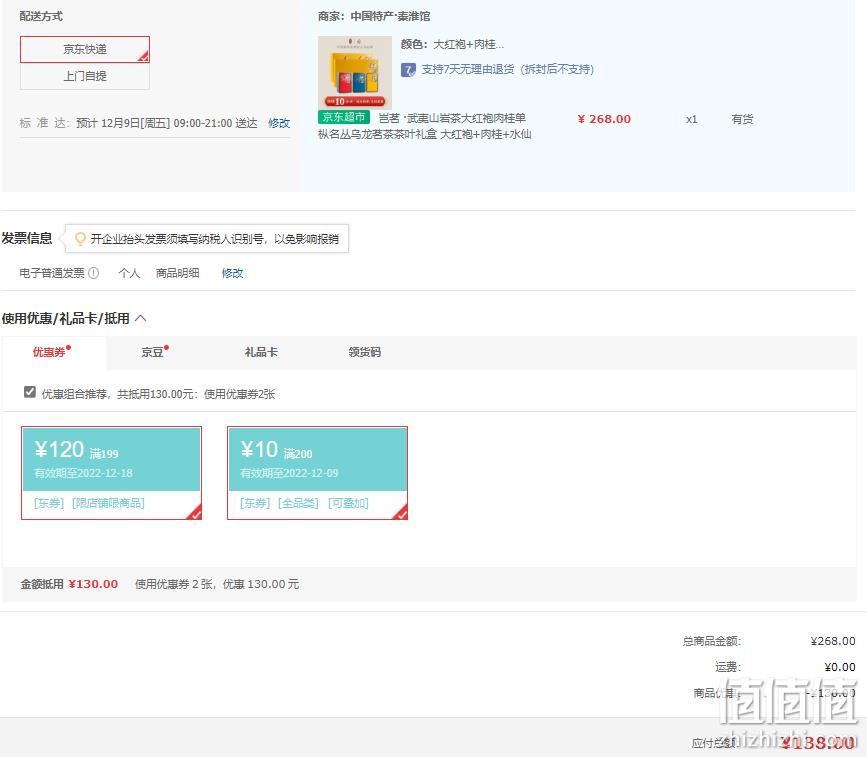Viewport: 867px width, 757px height.
Task: Uncheck 优惠组合推荐 checkbox
Action: click(30, 392)
